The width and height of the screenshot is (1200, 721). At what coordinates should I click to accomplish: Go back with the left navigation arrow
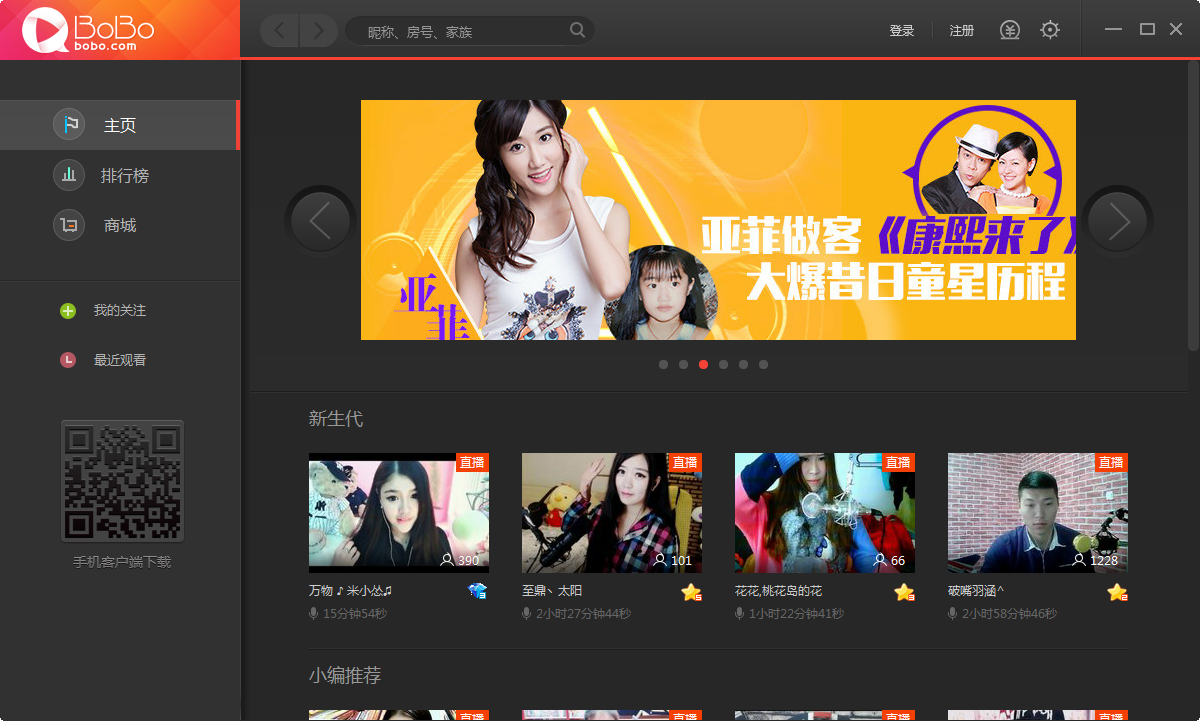click(x=280, y=31)
